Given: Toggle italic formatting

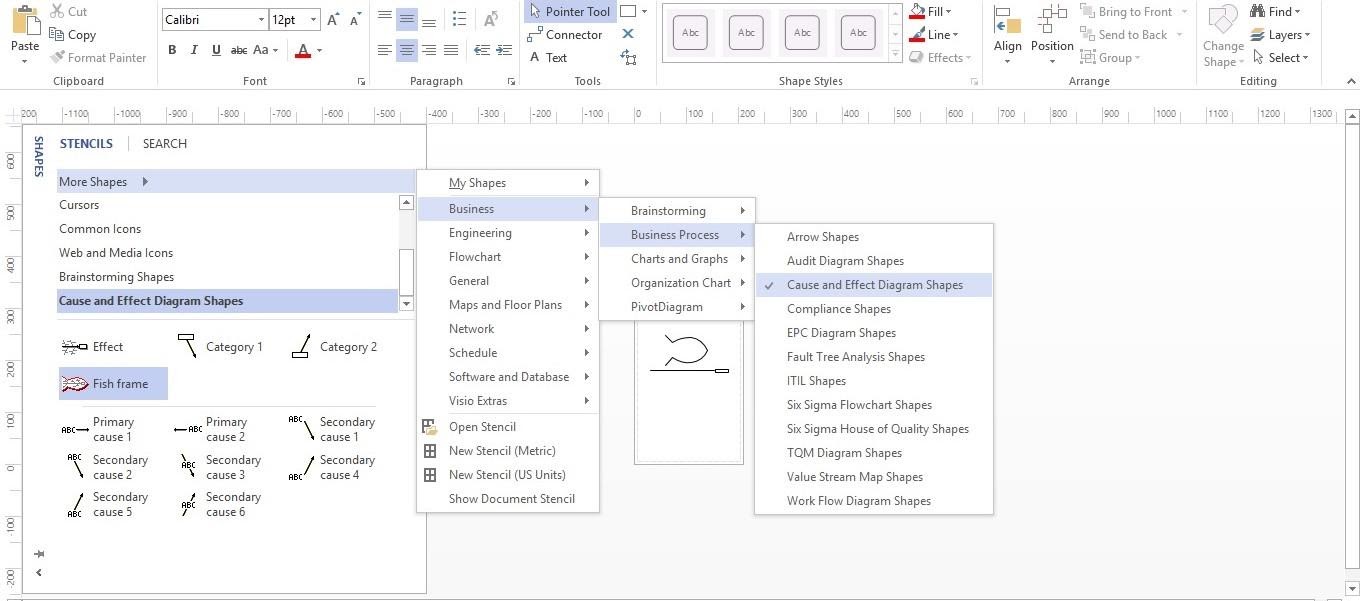Looking at the screenshot, I should (x=193, y=49).
